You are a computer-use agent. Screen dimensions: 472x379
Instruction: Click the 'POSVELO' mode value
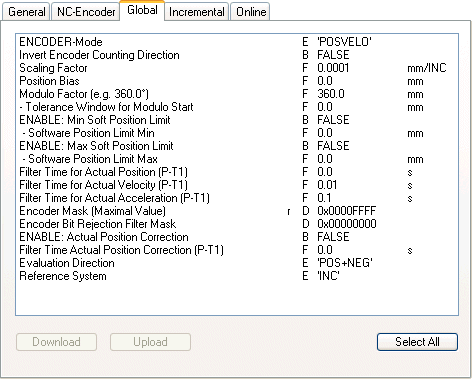[x=344, y=42]
